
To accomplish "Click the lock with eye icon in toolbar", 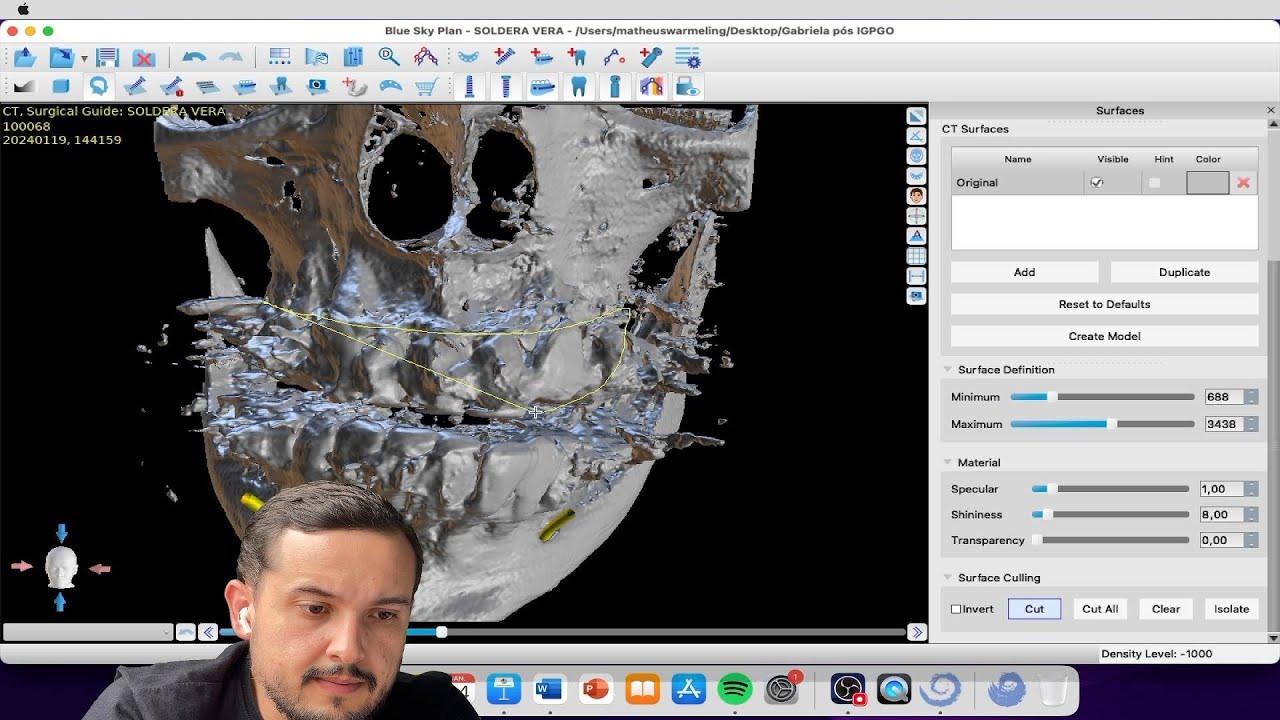I will pos(688,87).
